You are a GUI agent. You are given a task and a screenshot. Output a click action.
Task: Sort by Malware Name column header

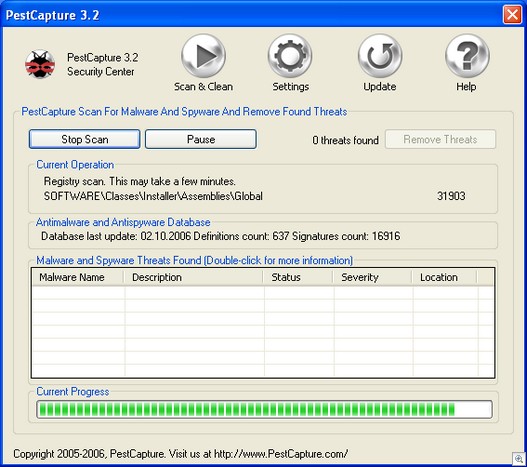click(x=78, y=277)
